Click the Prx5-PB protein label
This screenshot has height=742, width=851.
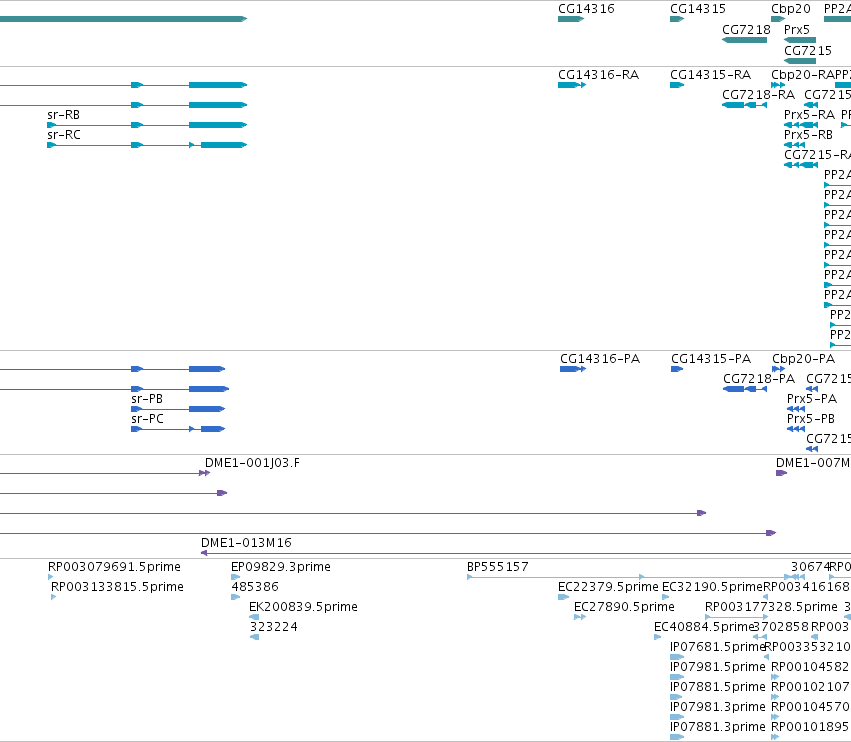pos(811,419)
